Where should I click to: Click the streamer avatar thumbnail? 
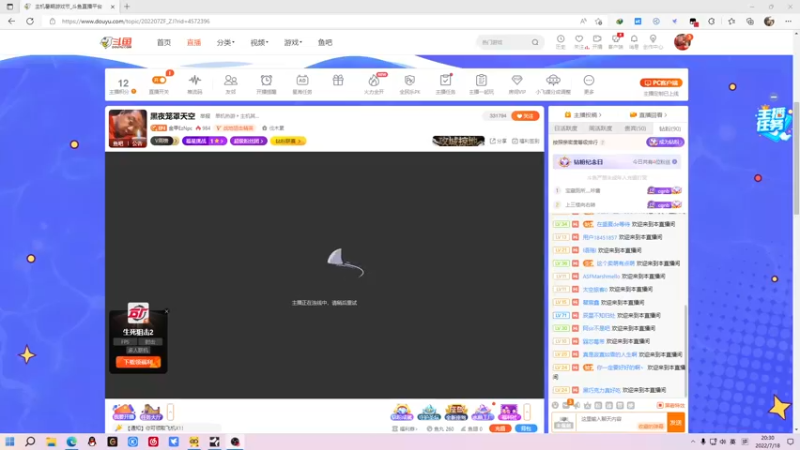[x=128, y=129]
